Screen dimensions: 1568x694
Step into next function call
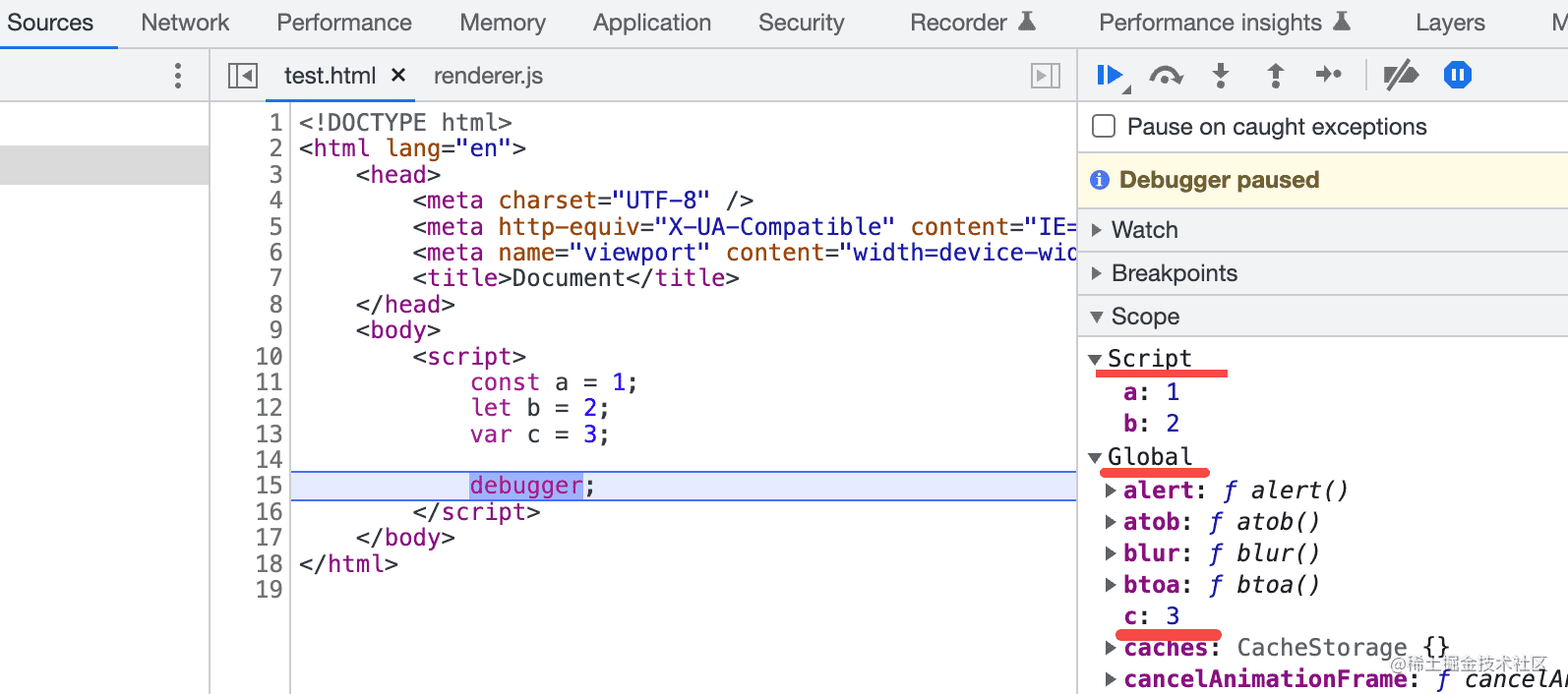pyautogui.click(x=1221, y=76)
